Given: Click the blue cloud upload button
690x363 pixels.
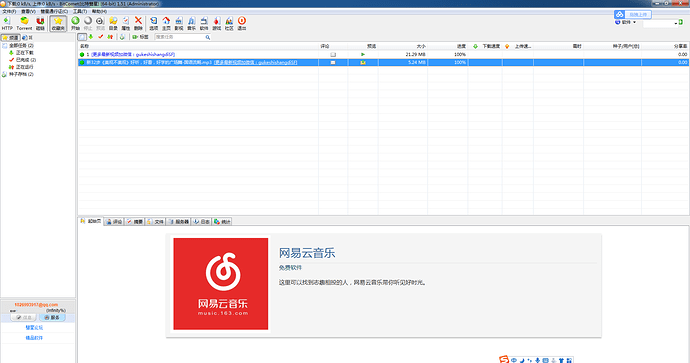Looking at the screenshot, I should click(x=633, y=15).
